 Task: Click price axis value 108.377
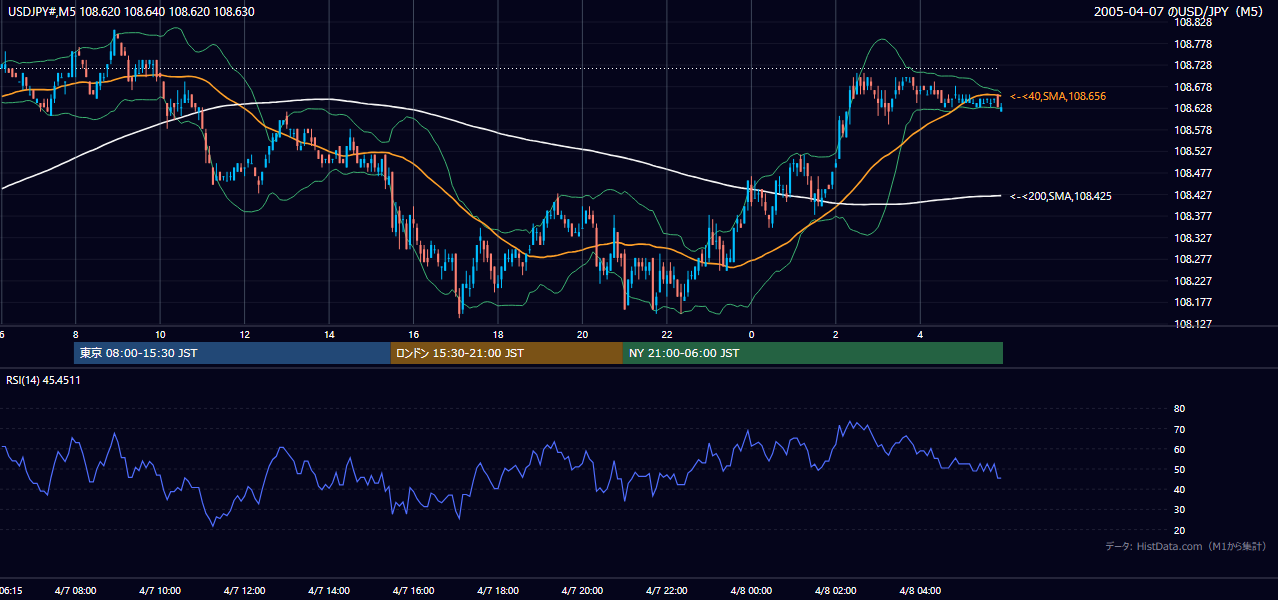(1193, 216)
